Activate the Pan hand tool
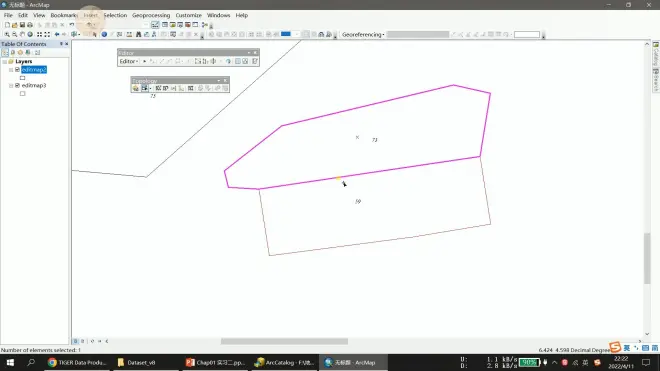This screenshot has width=660, height=371. [x=22, y=35]
